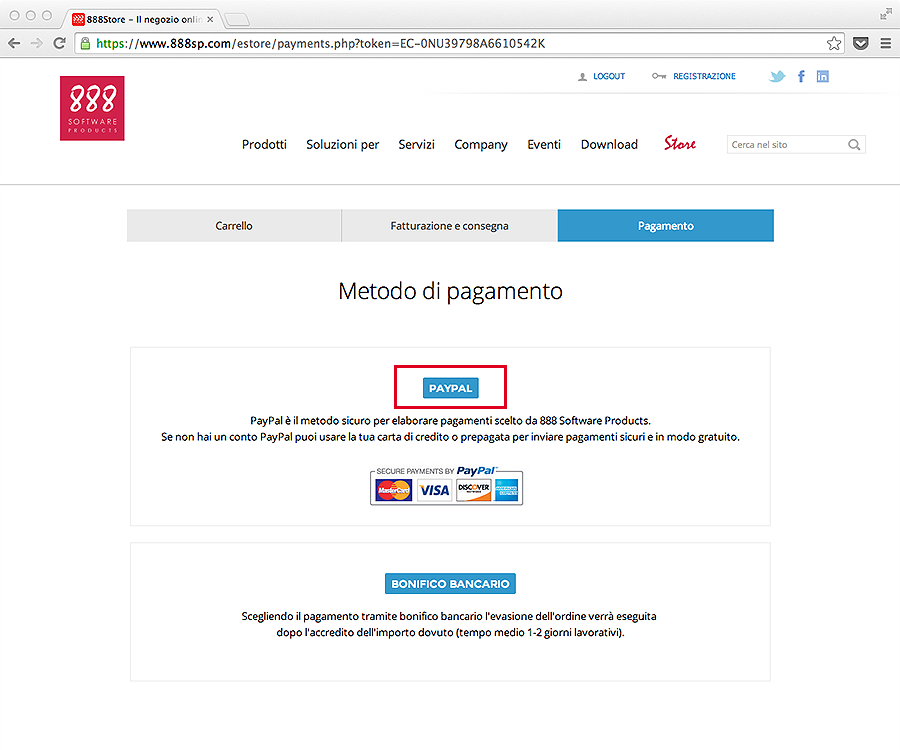Viewport: 900px width, 750px height.
Task: Reload the page with the refresh icon
Action: click(59, 43)
